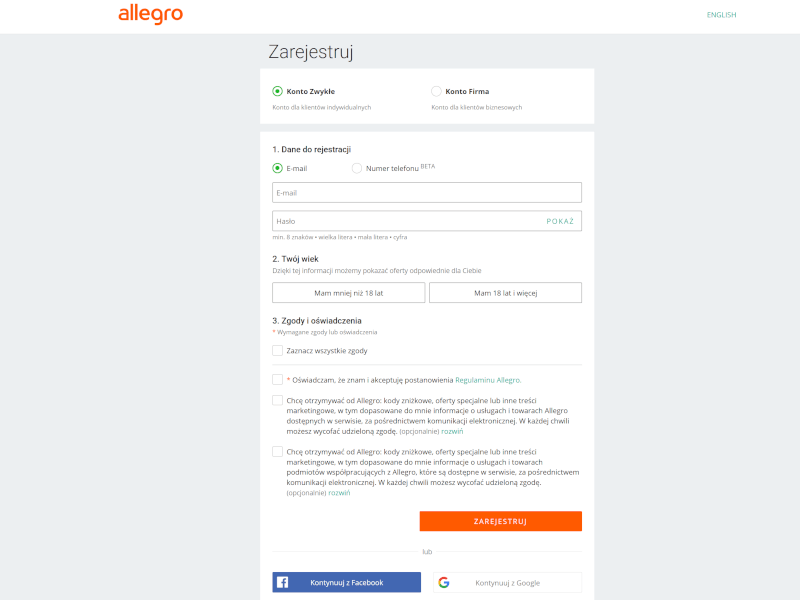Select the Konto Firma radio button

[436, 91]
